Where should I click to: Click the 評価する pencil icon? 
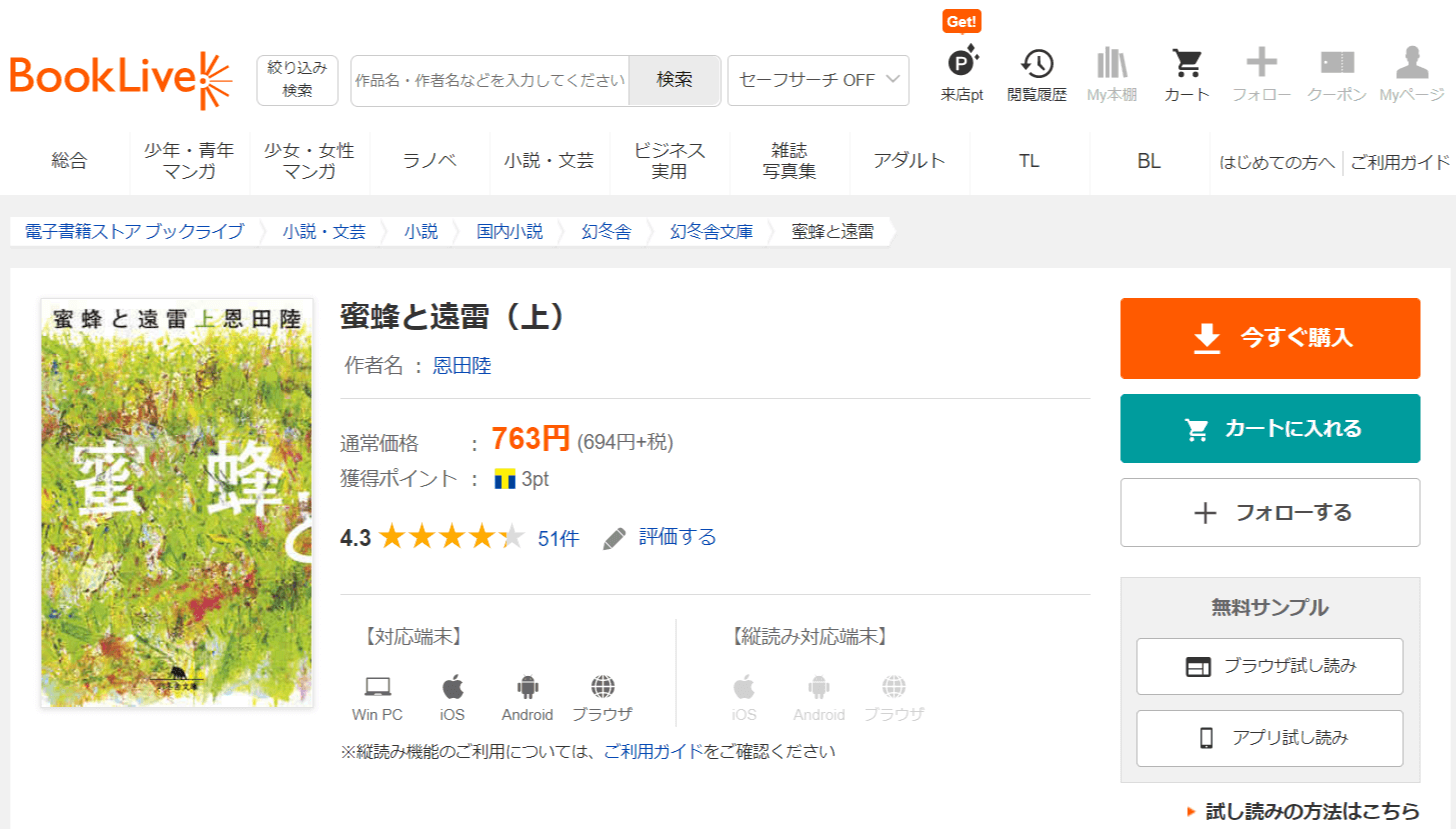click(615, 538)
